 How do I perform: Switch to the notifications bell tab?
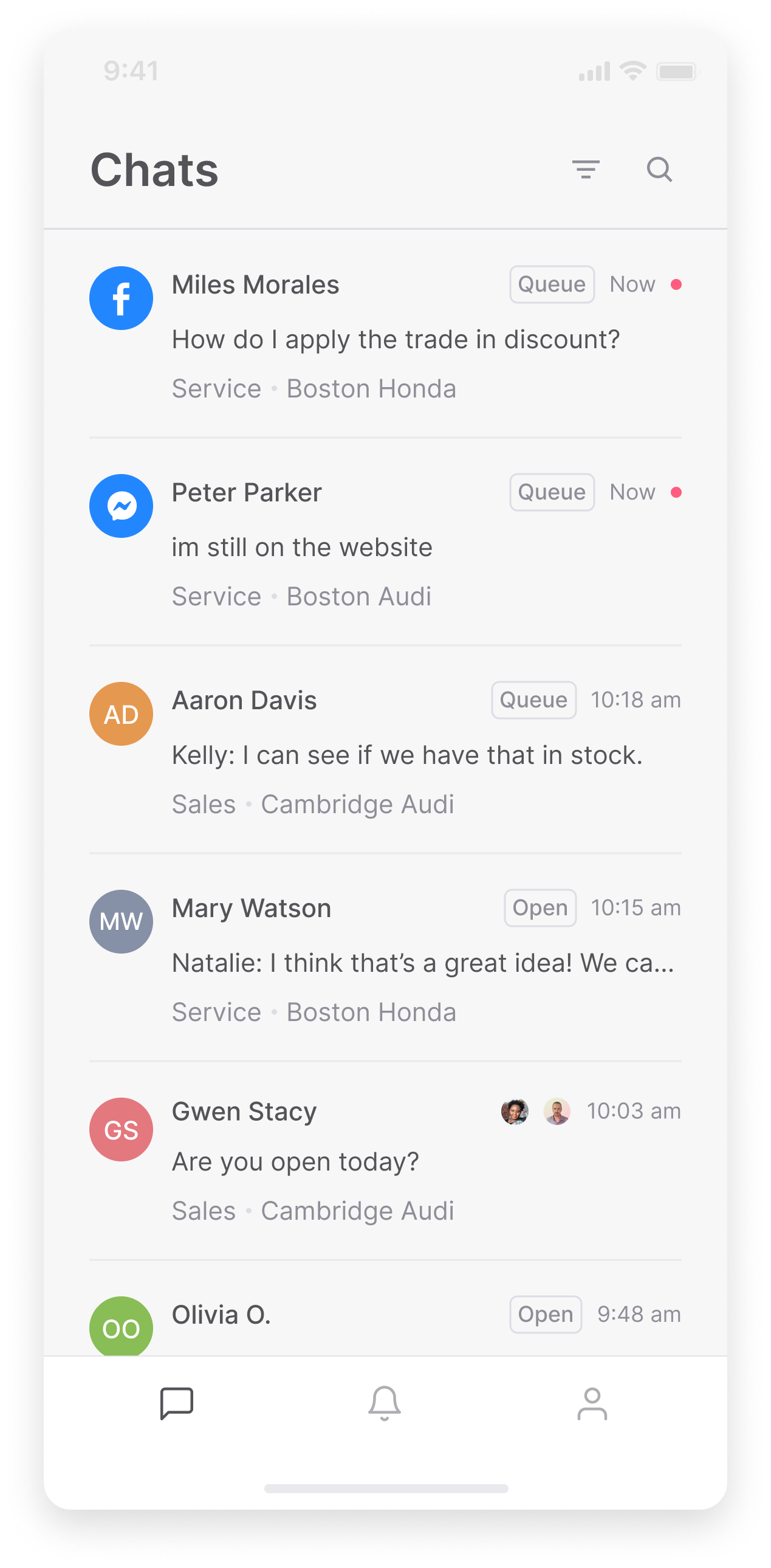(385, 1403)
